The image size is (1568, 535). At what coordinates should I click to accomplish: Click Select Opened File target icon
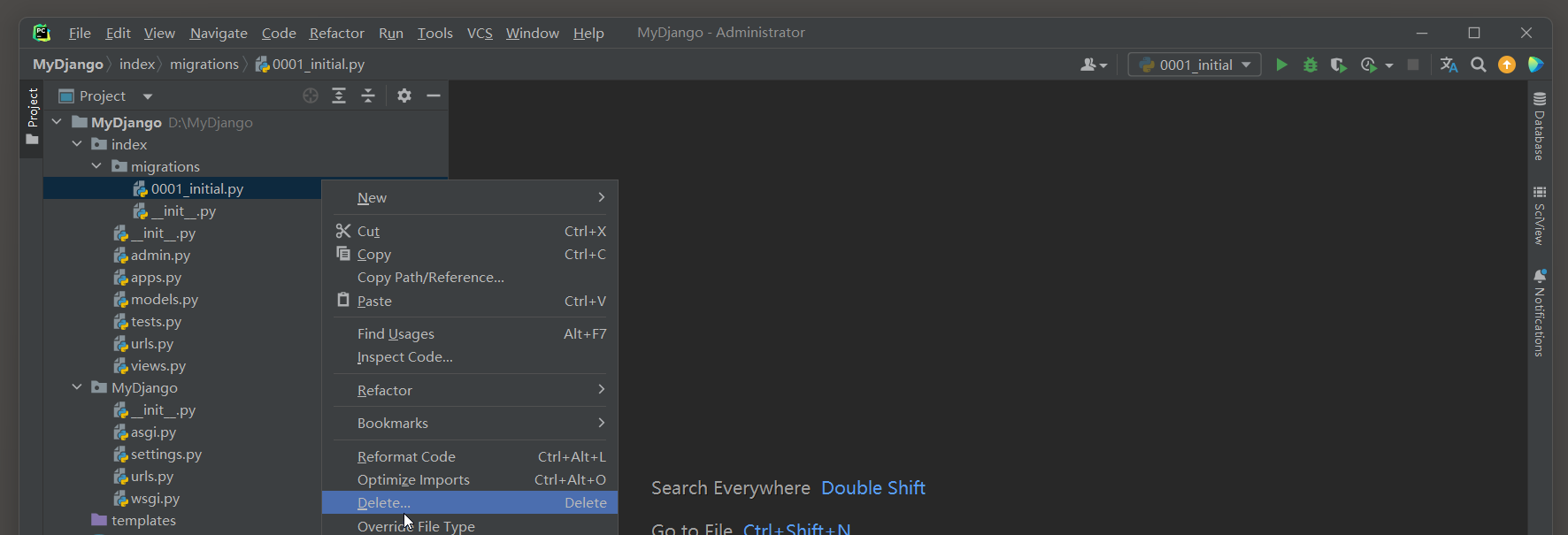[311, 96]
